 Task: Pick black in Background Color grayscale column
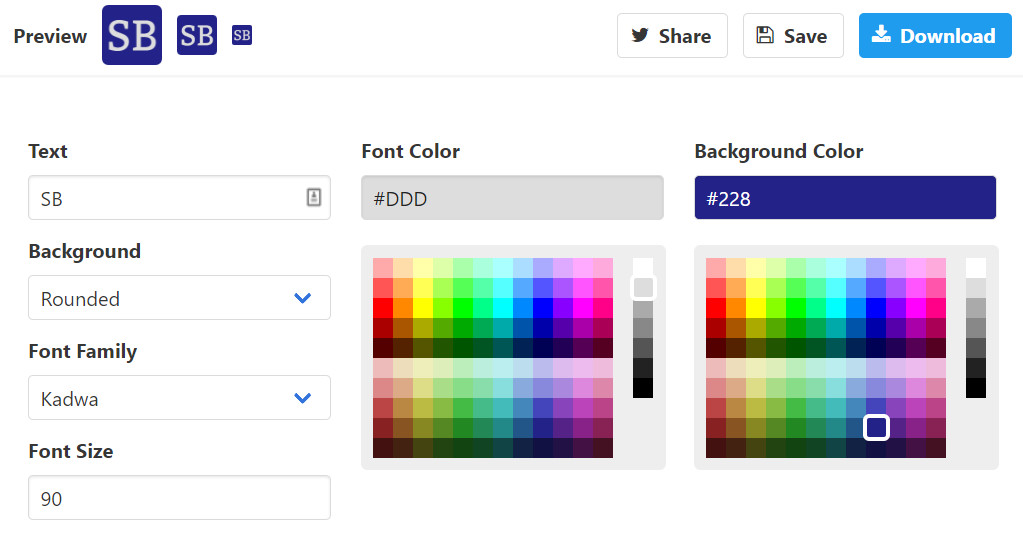point(976,388)
